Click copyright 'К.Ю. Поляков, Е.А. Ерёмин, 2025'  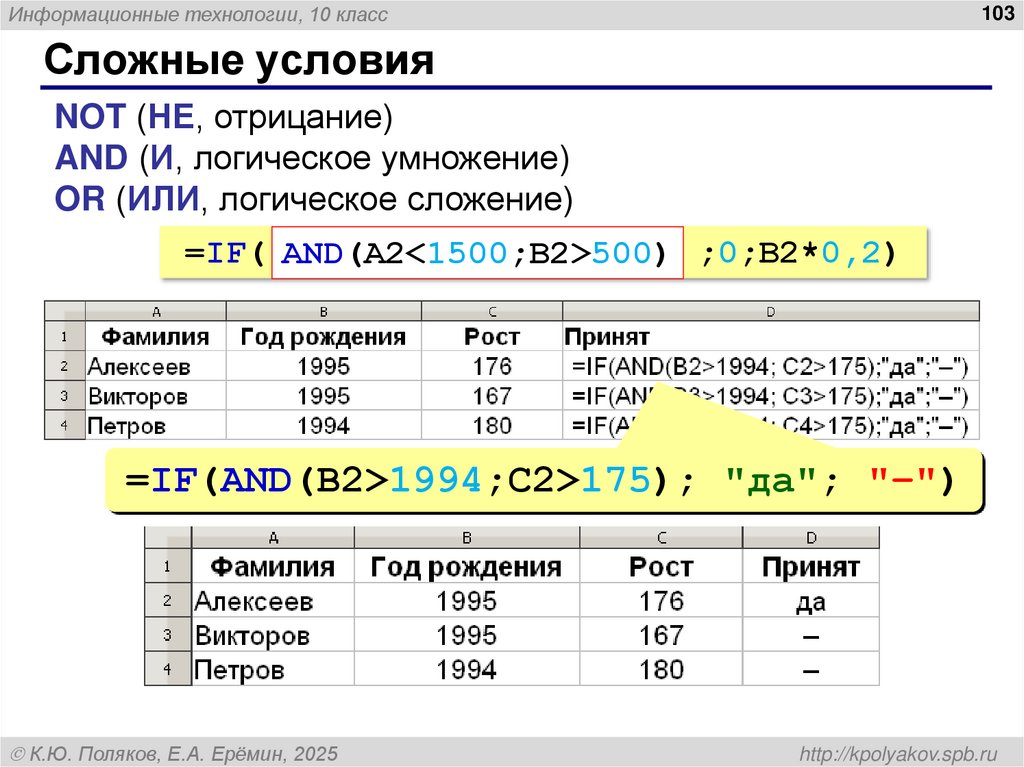coord(175,754)
